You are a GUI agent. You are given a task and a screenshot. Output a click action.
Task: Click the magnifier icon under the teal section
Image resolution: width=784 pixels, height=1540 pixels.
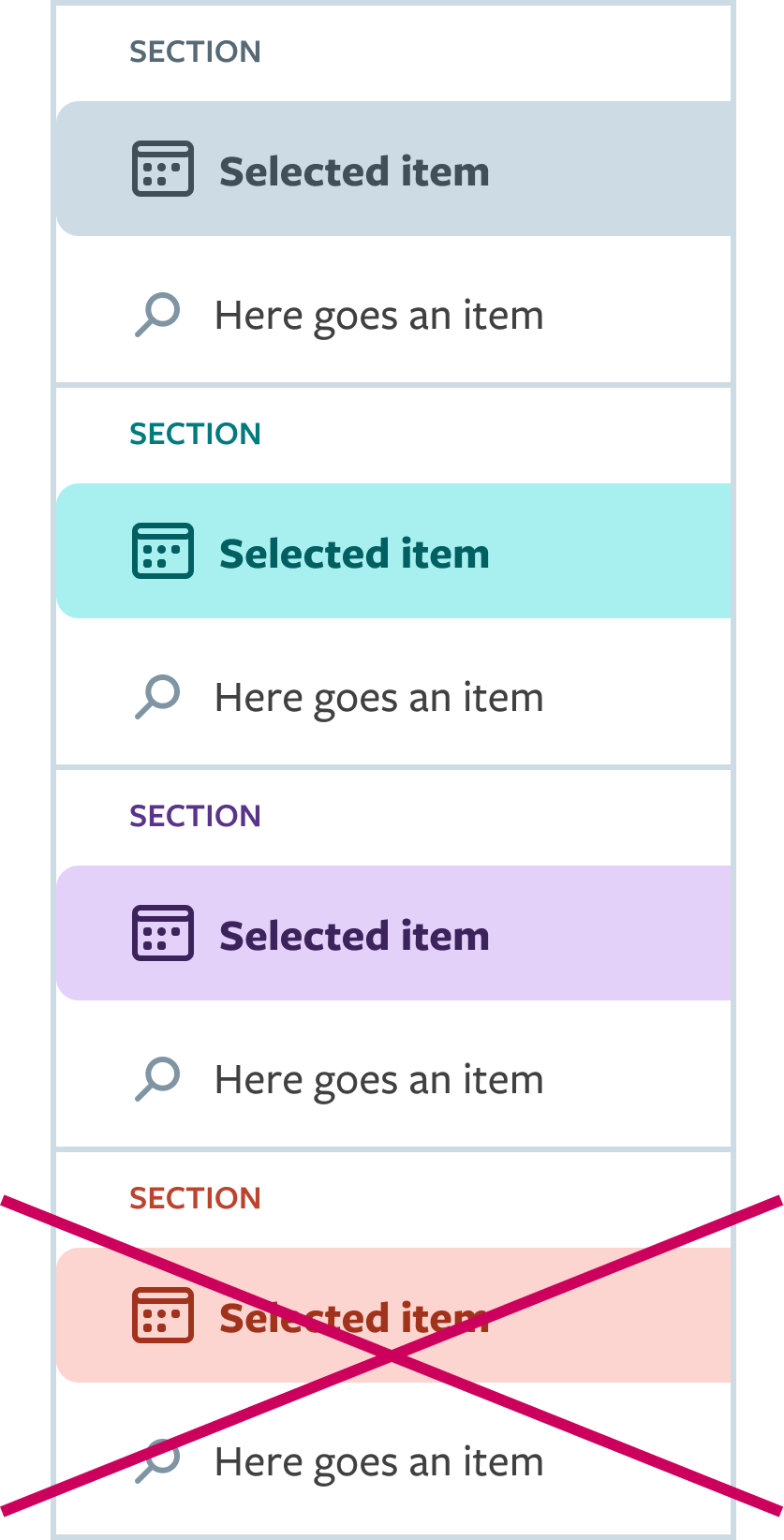(157, 697)
